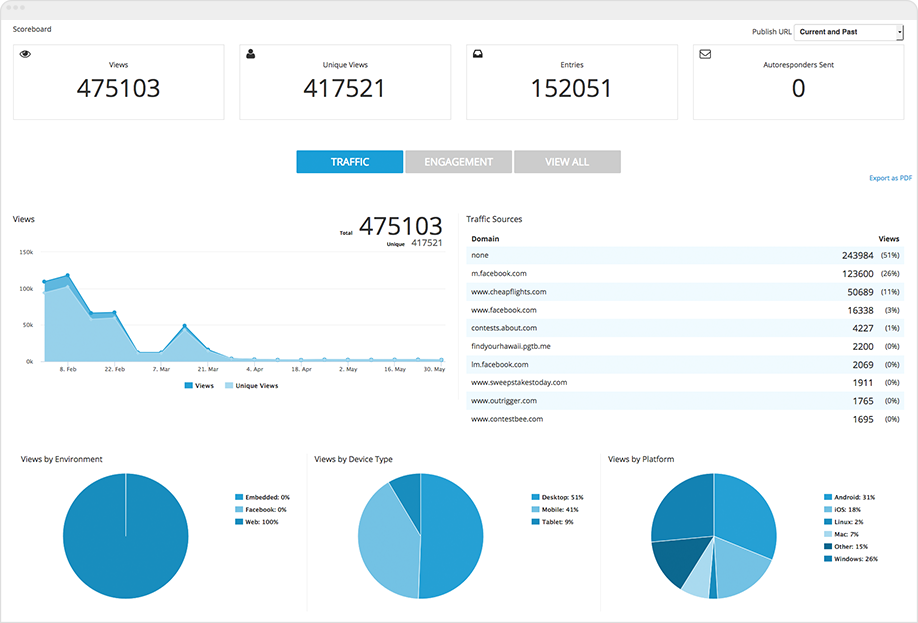Click the person icon on Unique Views card

coord(250,55)
